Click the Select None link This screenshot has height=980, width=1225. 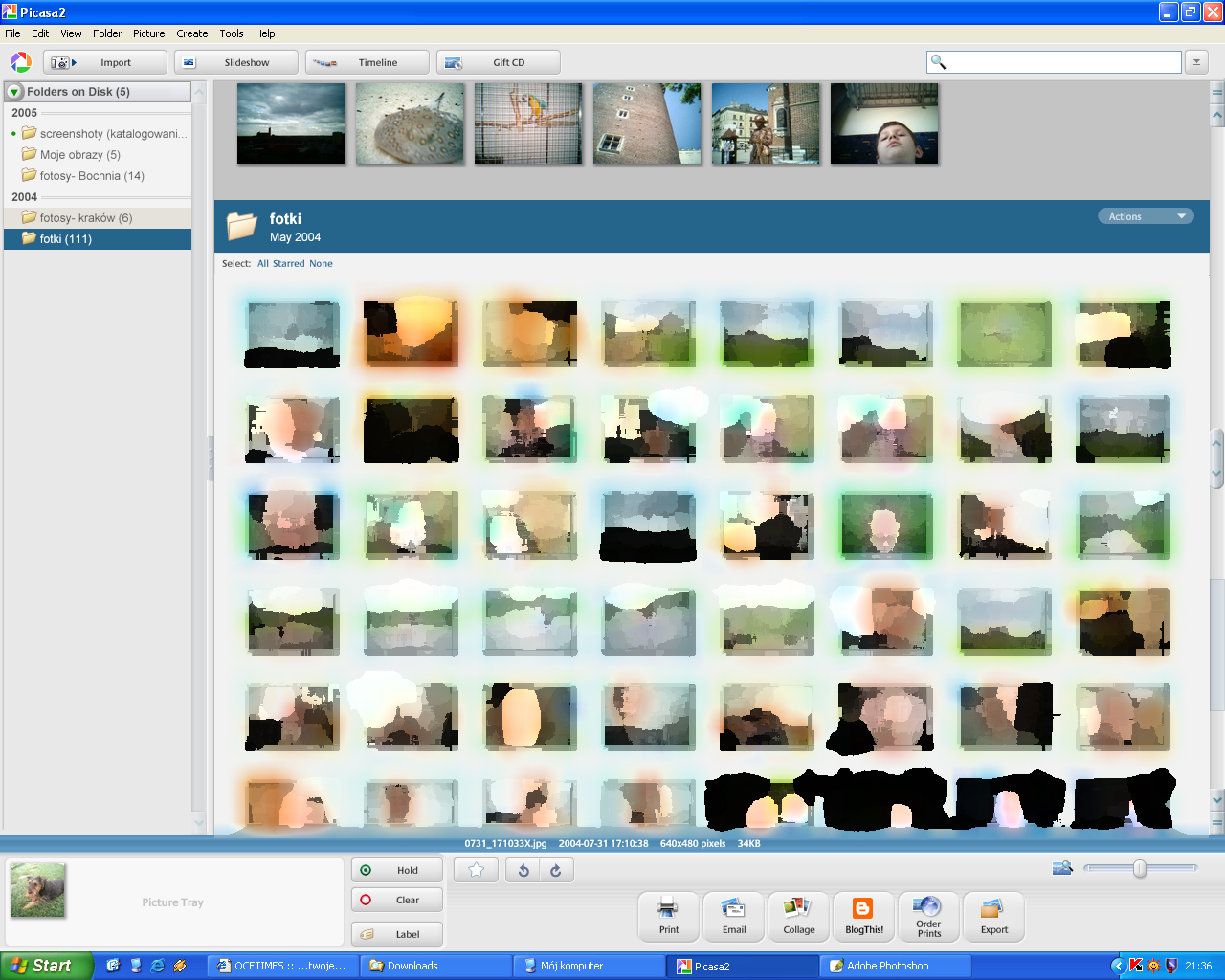(321, 264)
